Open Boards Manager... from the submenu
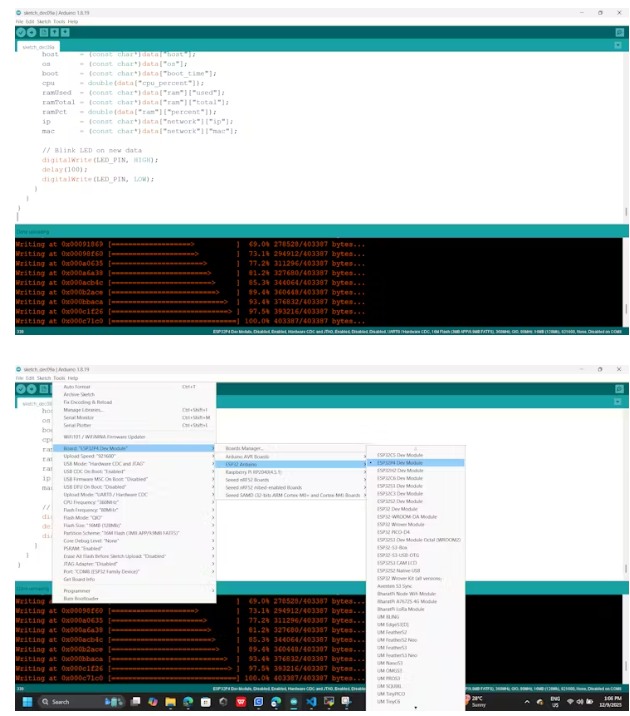This screenshot has width=630, height=716. (x=245, y=448)
